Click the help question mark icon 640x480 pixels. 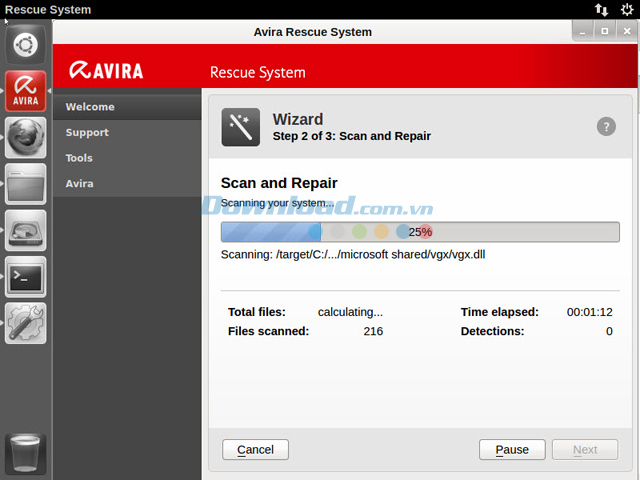click(606, 126)
